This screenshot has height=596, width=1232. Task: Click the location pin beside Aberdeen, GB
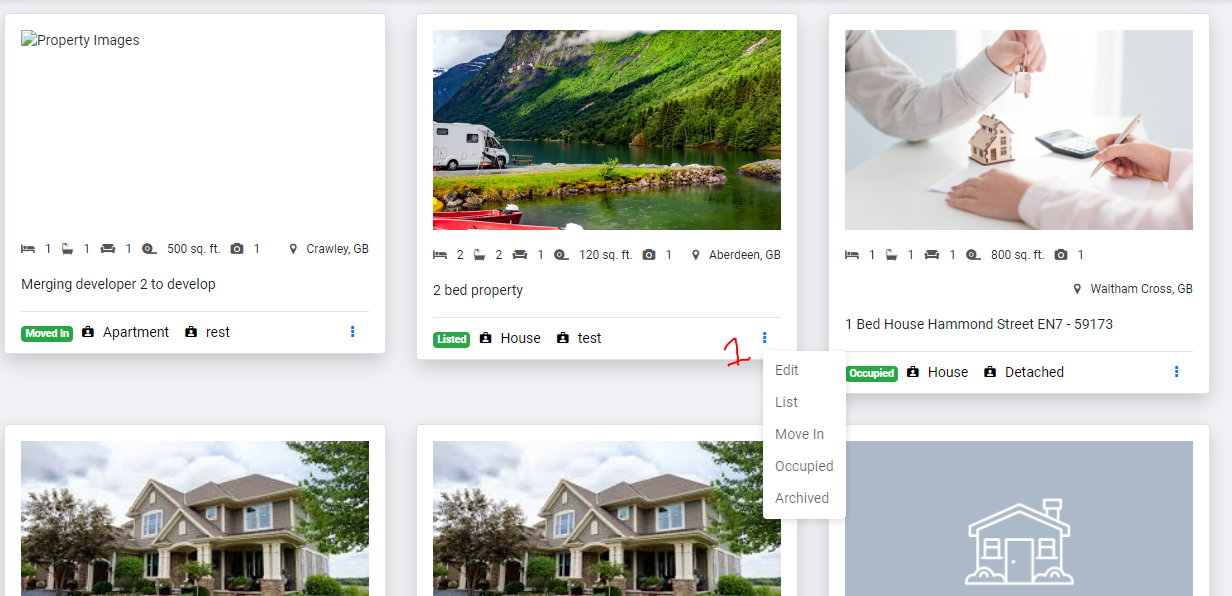pos(696,255)
